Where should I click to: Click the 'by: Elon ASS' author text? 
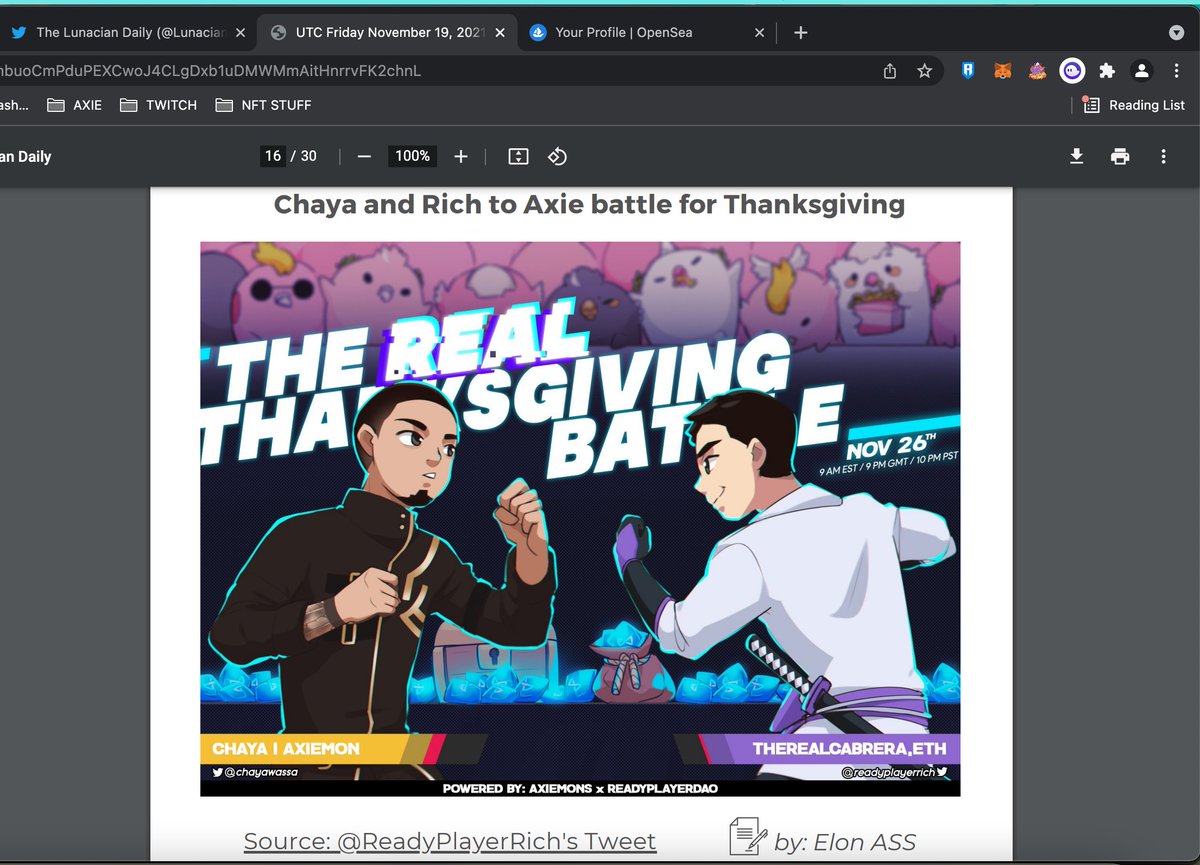pyautogui.click(x=845, y=842)
